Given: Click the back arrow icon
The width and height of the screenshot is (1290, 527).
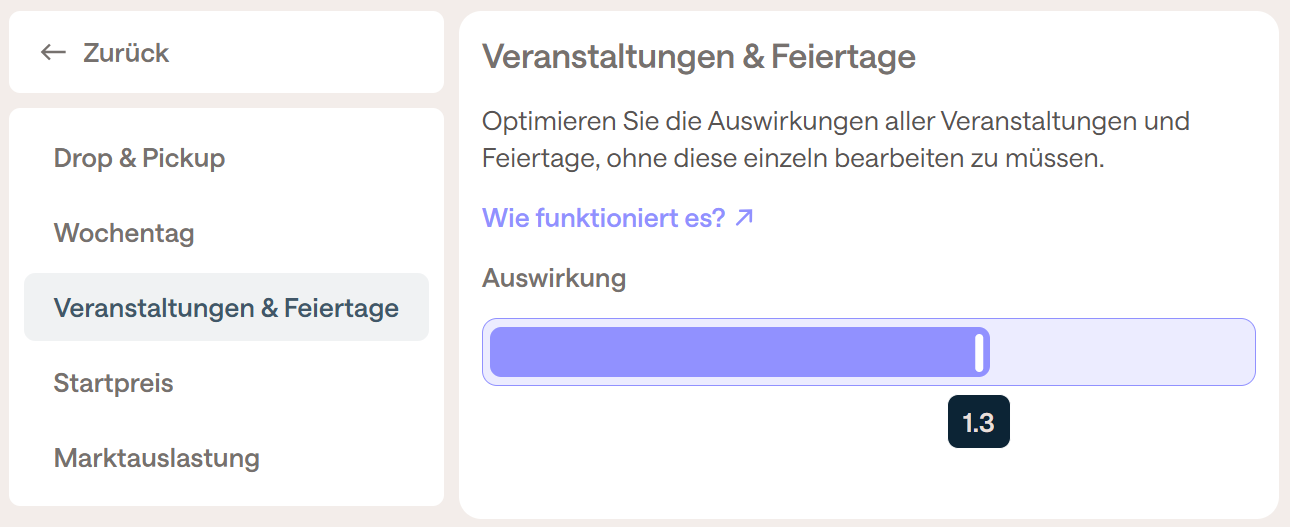Looking at the screenshot, I should tap(53, 52).
